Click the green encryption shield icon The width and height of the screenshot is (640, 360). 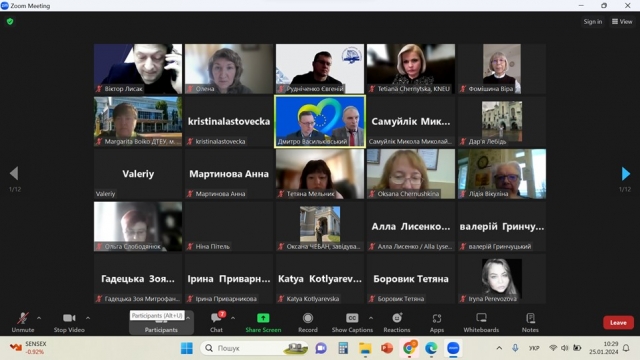pos(10,22)
